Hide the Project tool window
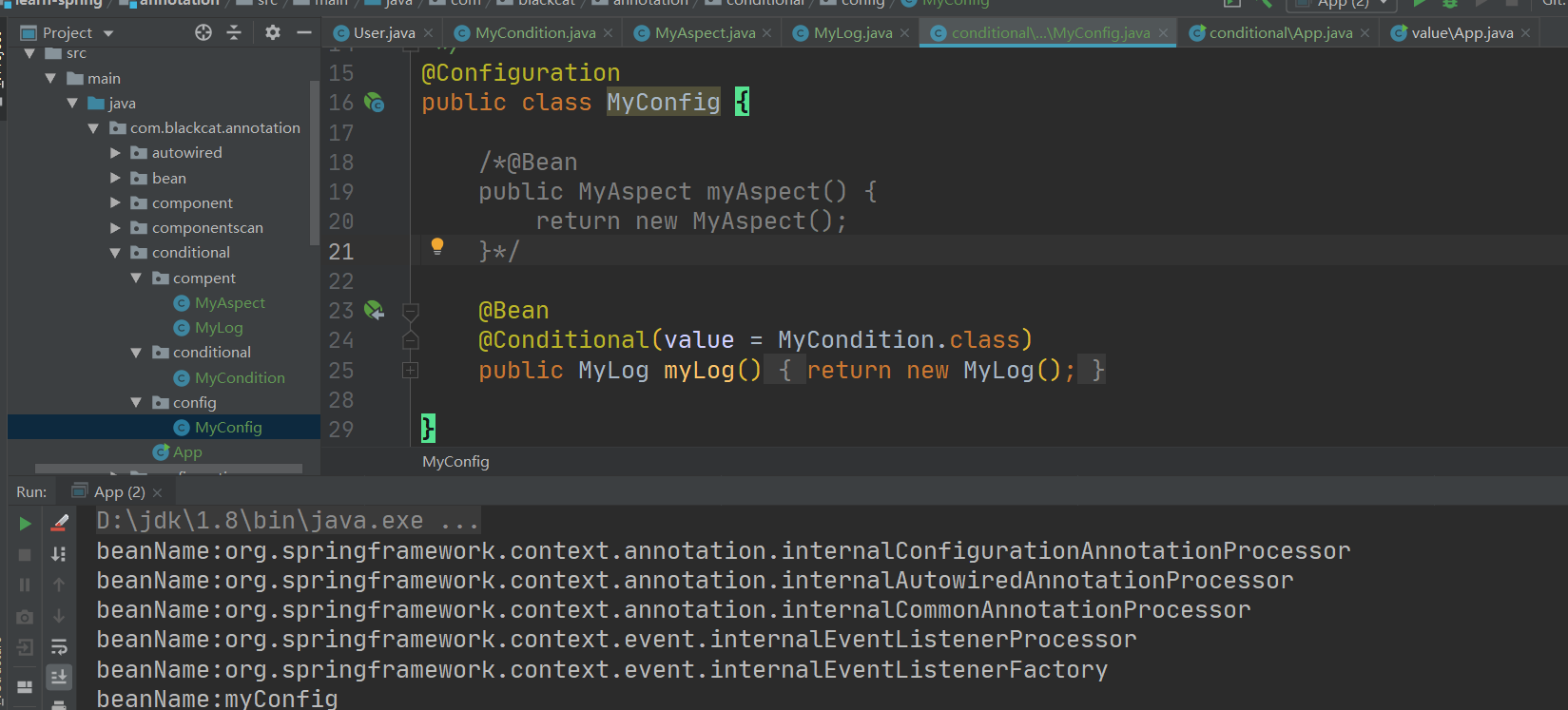 [x=304, y=33]
